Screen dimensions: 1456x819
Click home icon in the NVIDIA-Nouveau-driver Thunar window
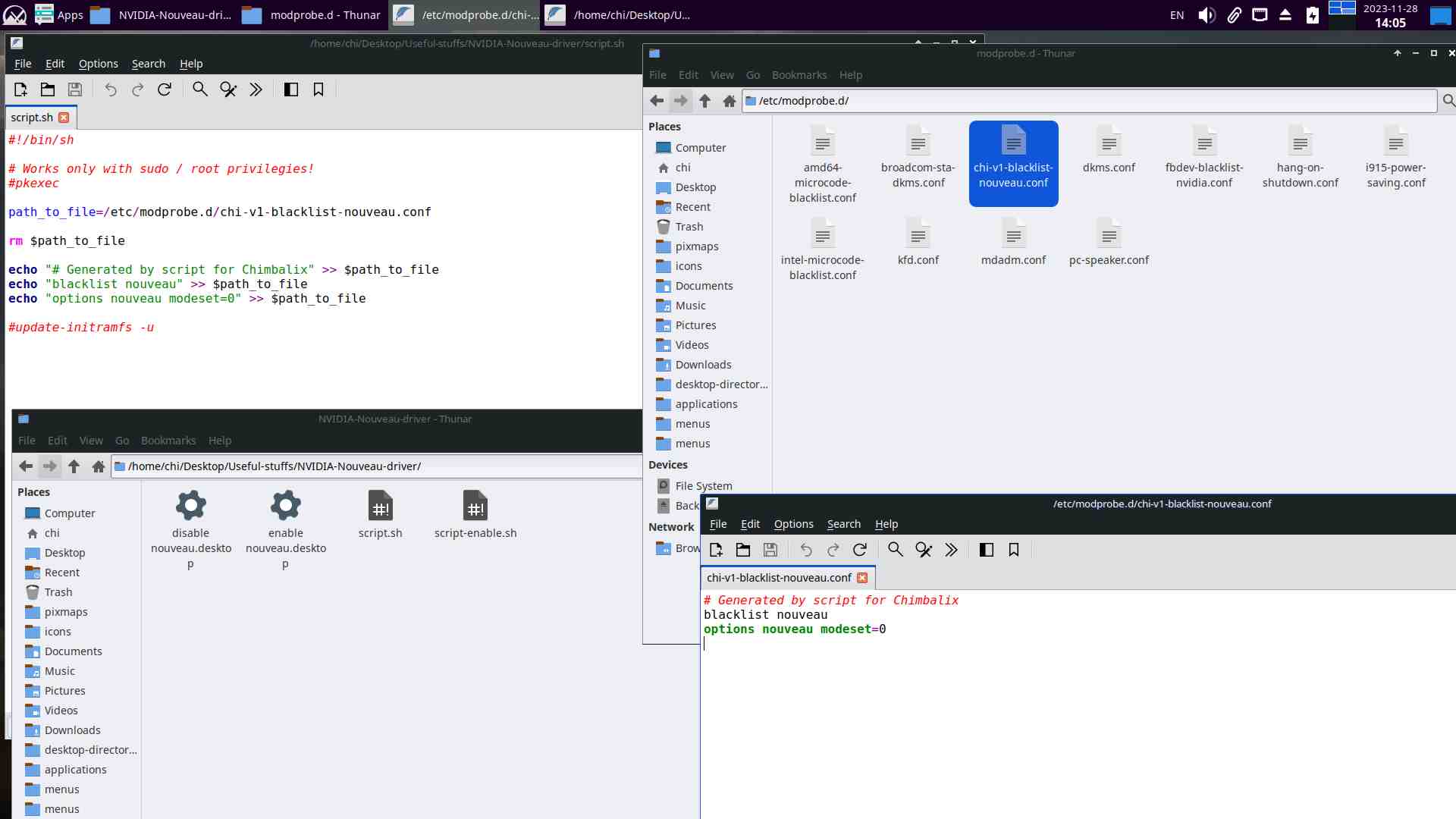pos(99,466)
